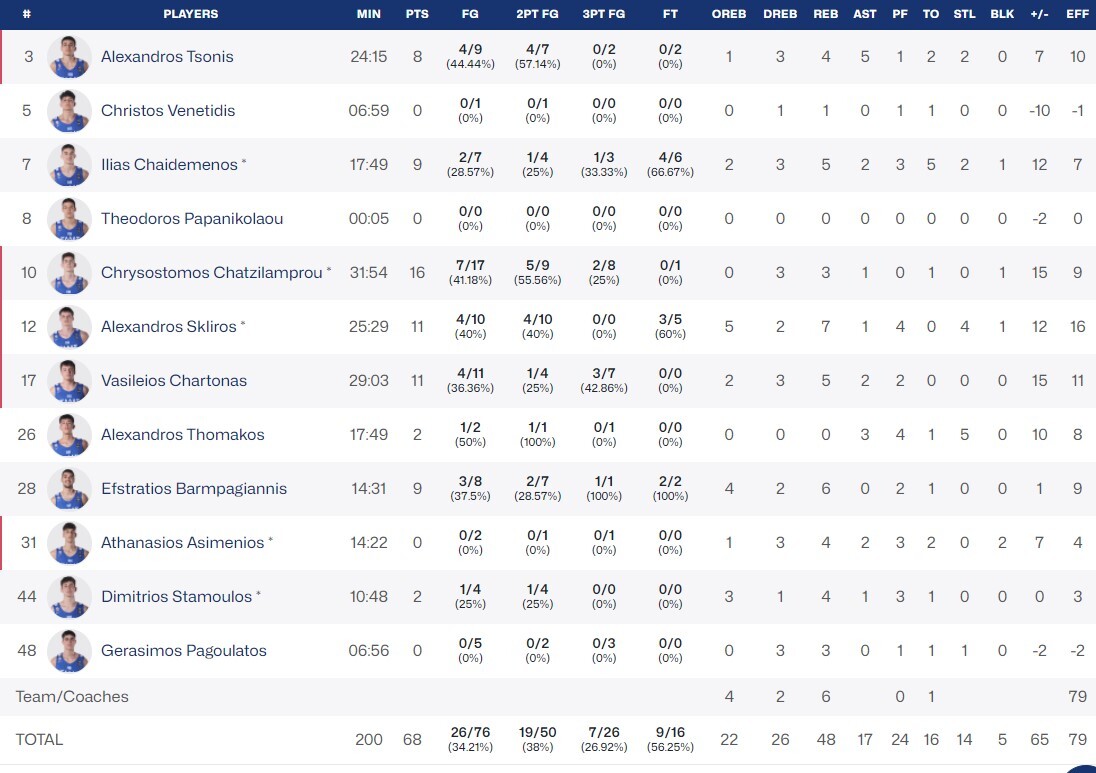Click total three-pointers 7/26
Image resolution: width=1096 pixels, height=773 pixels.
[604, 732]
